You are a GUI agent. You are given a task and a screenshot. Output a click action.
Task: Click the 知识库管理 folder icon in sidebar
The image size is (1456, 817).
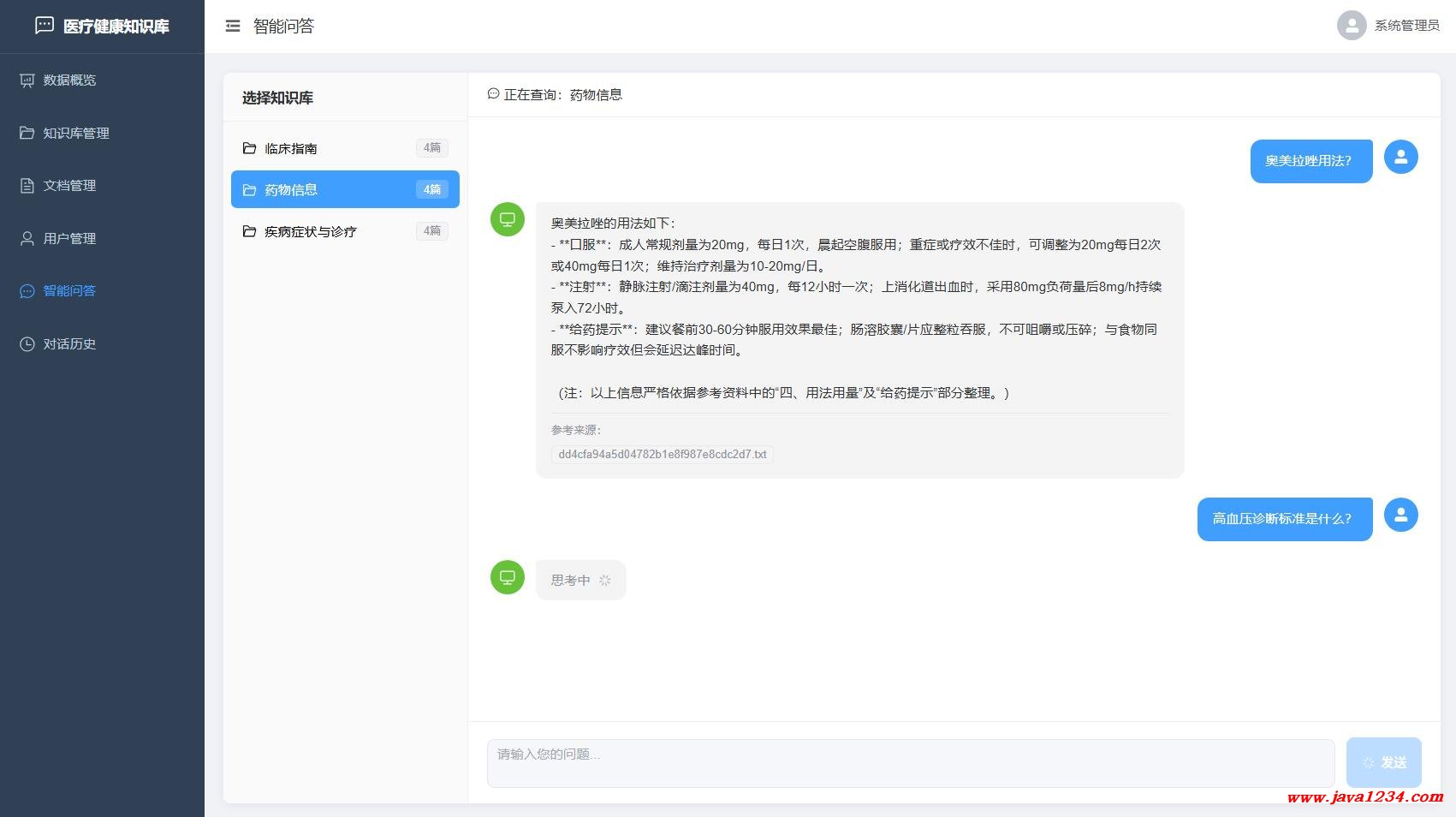[x=27, y=133]
